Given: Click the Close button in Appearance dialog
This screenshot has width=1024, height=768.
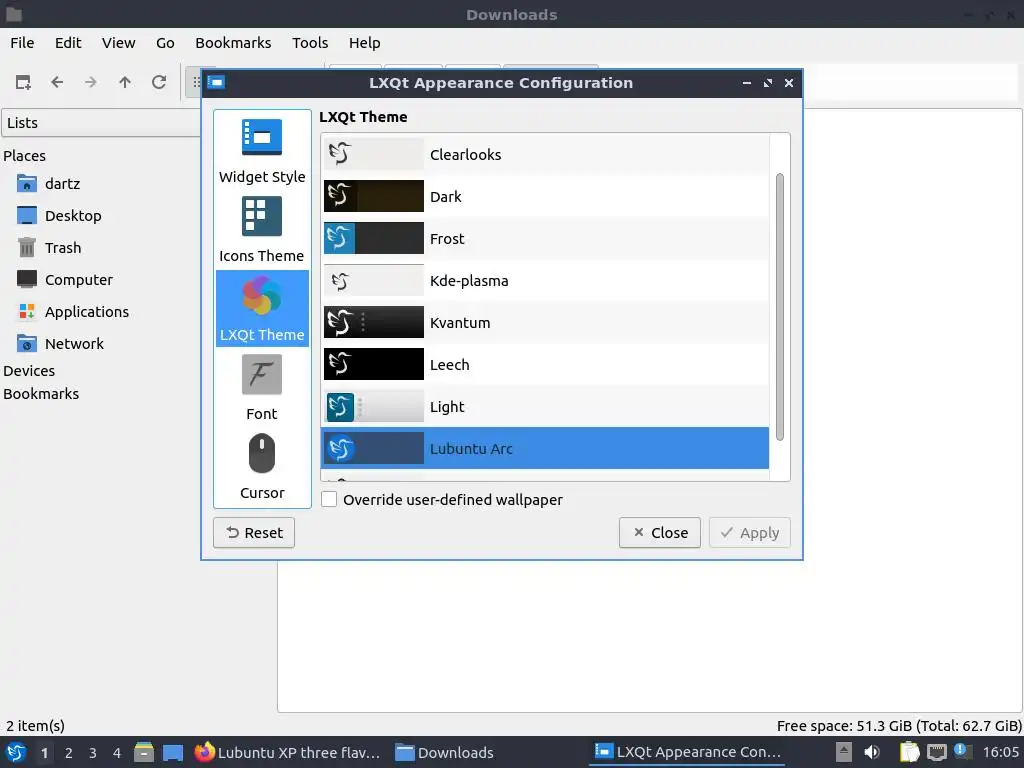Looking at the screenshot, I should 660,533.
